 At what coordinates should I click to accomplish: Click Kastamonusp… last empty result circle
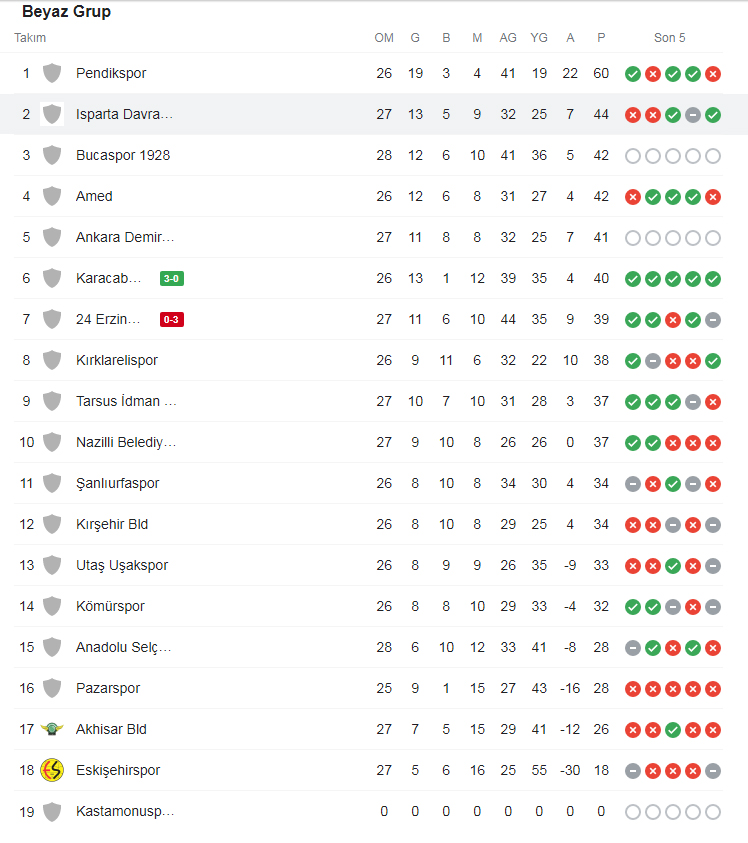point(713,812)
